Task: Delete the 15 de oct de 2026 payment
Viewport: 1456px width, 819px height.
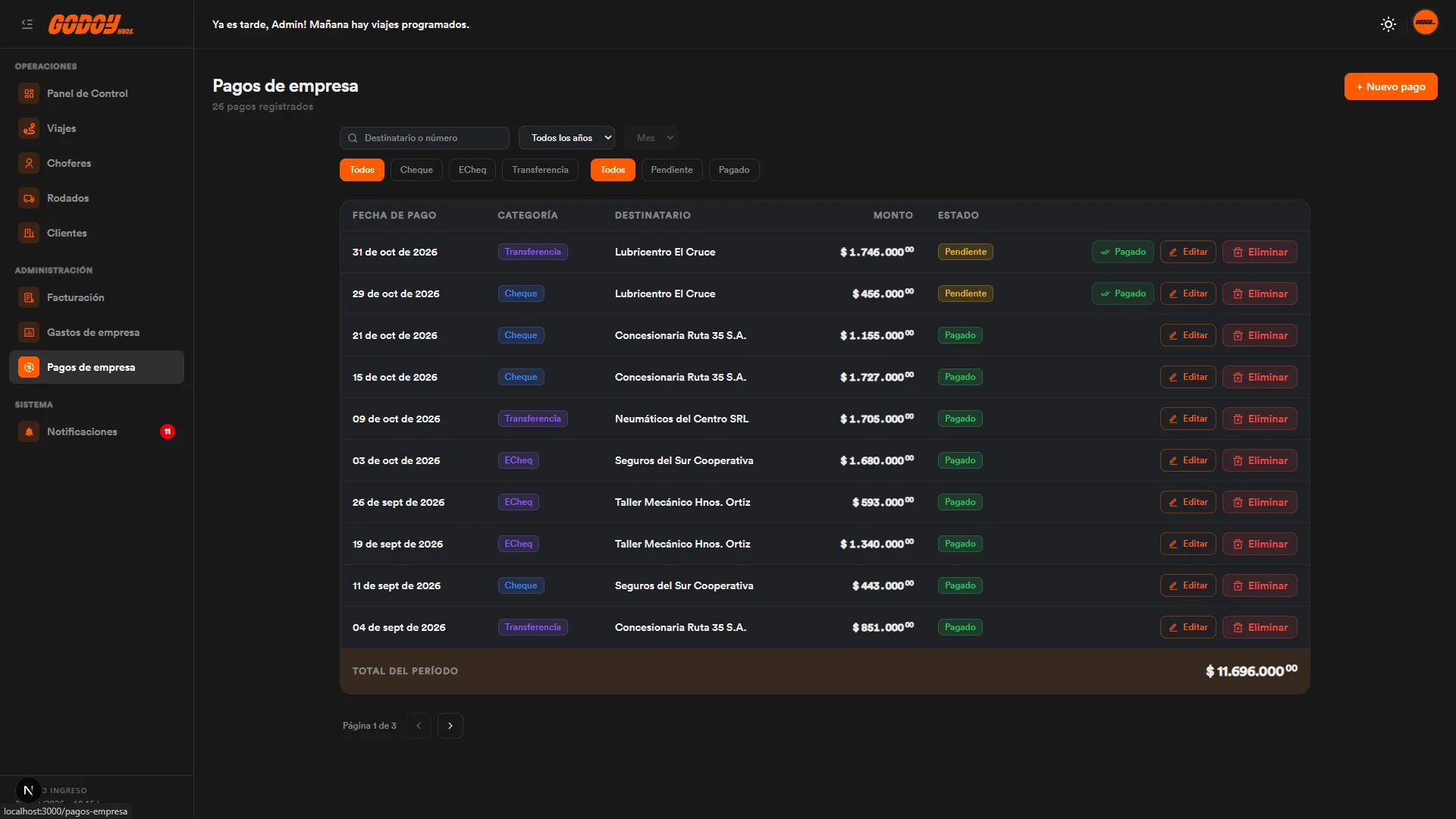Action: [1260, 377]
